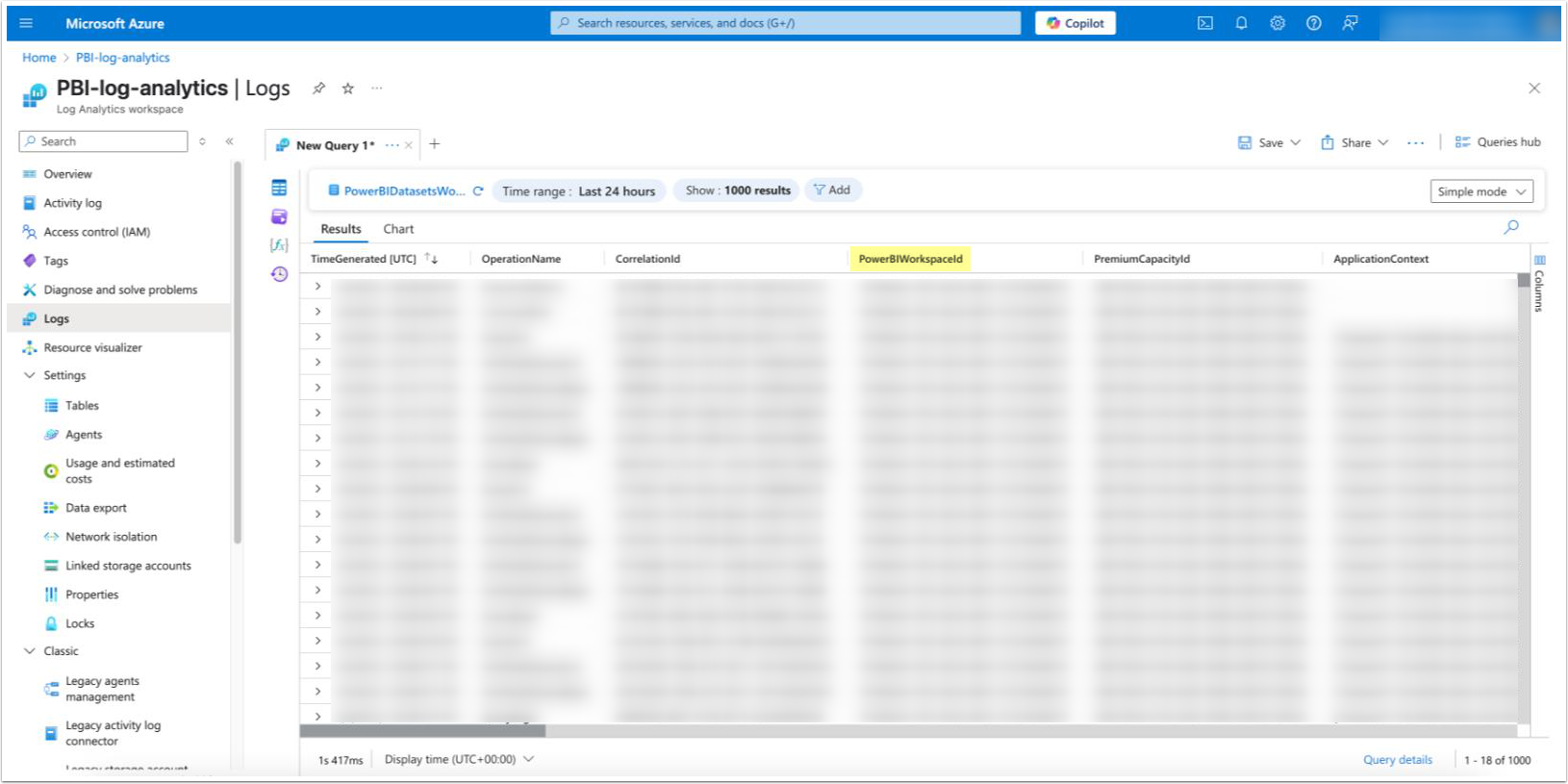Open the Simple mode dropdown

click(1480, 191)
